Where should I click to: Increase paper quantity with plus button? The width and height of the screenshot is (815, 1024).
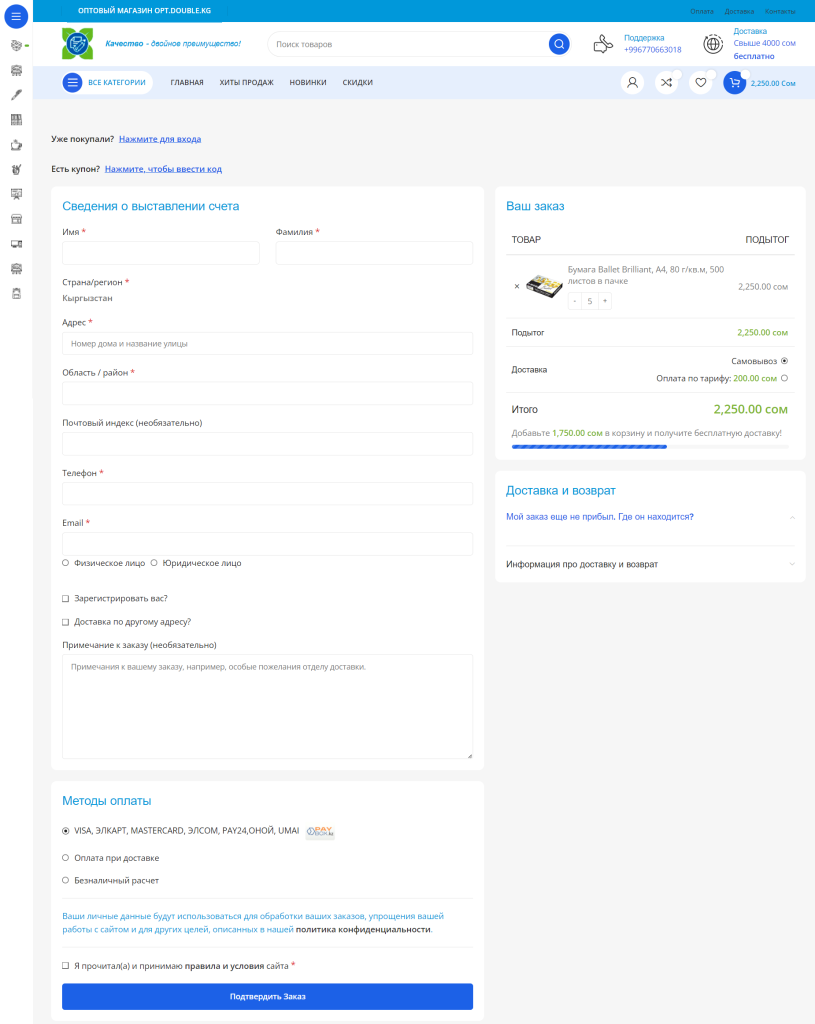tap(604, 301)
